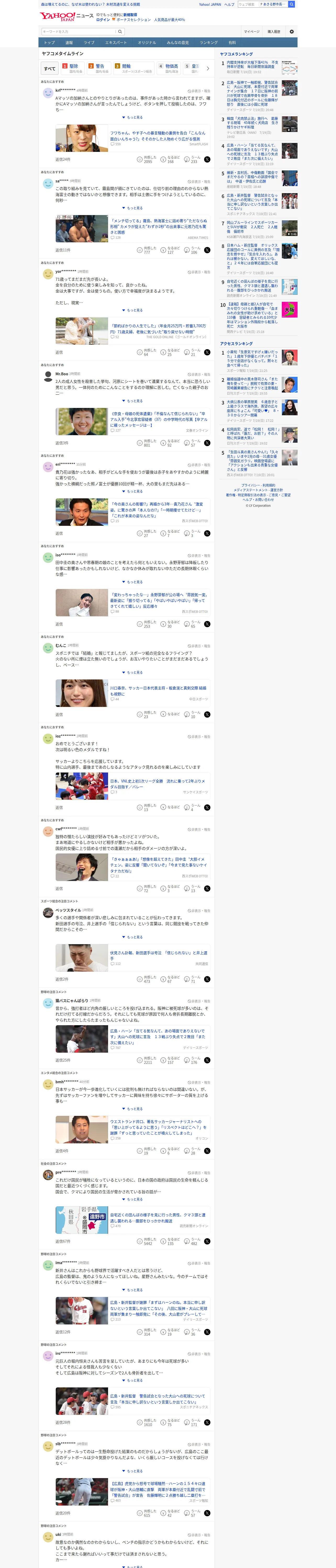The width and height of the screenshot is (336, 1568).
Task: Share bmh's comment on X
Action: (x=207, y=1151)
